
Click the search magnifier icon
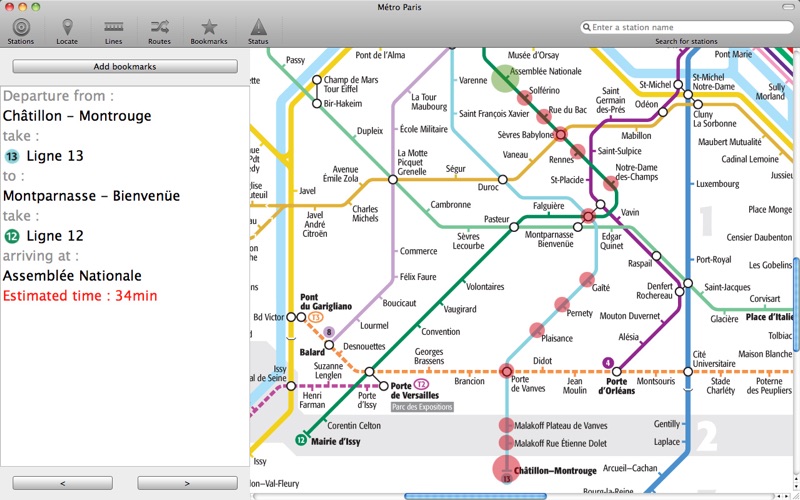point(586,27)
